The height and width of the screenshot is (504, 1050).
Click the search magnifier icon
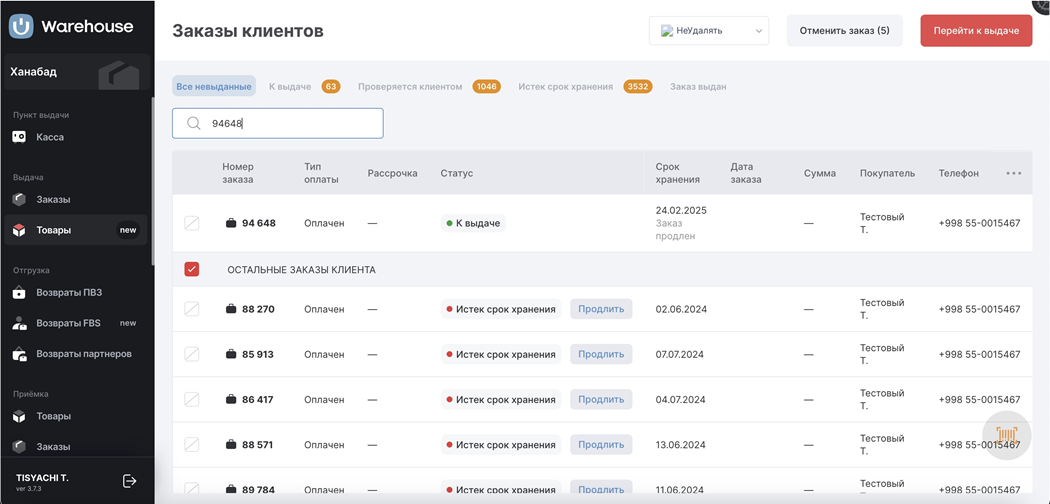pyautogui.click(x=194, y=124)
